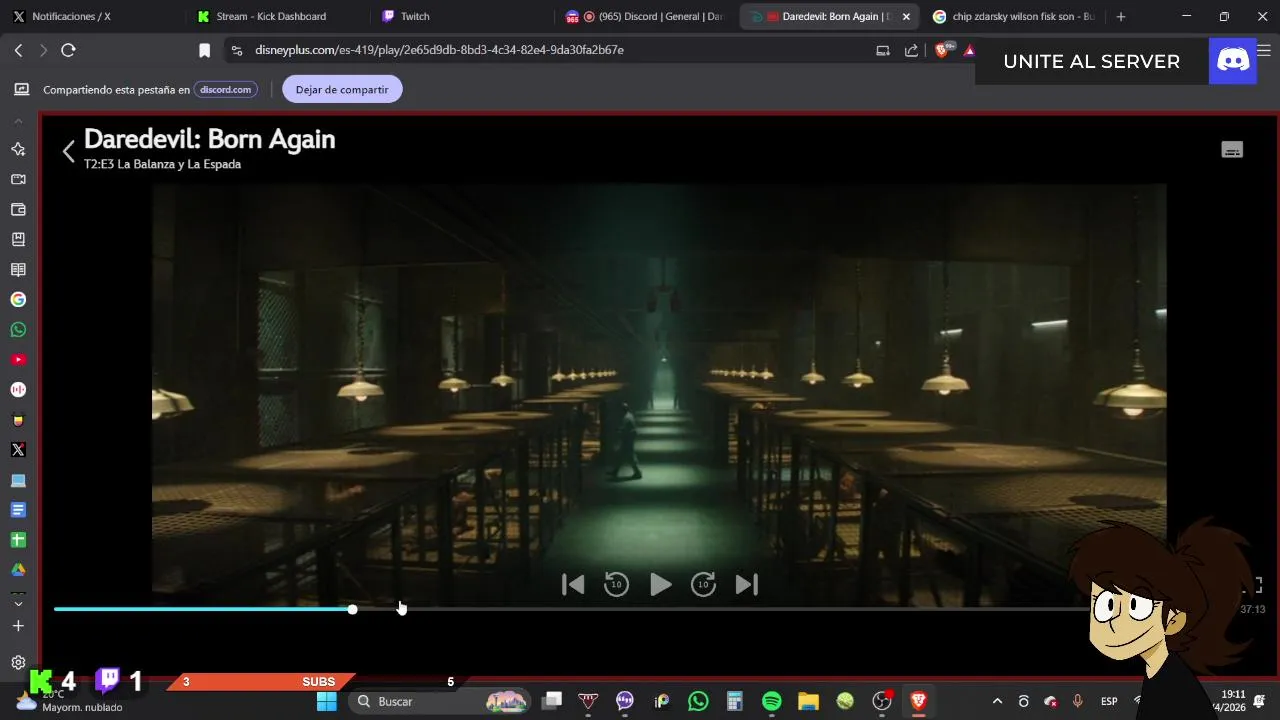The image size is (1280, 720).
Task: Open subtitles and audio settings
Action: click(x=1232, y=150)
